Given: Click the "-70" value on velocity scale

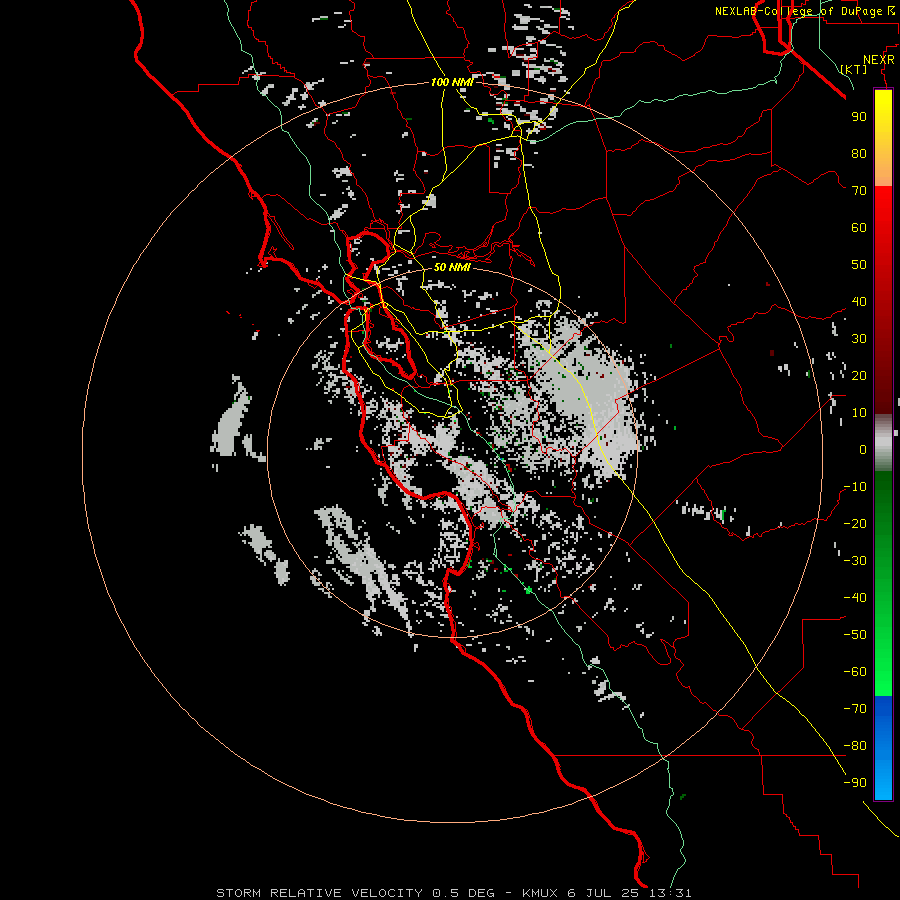Looking at the screenshot, I should [855, 709].
